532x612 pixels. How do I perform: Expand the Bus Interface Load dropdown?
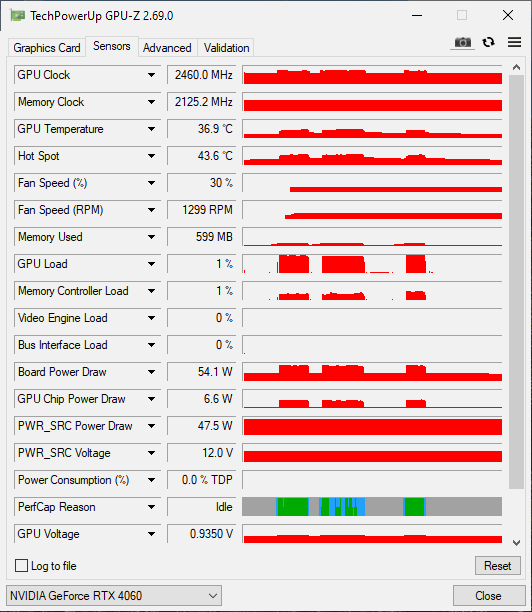151,345
